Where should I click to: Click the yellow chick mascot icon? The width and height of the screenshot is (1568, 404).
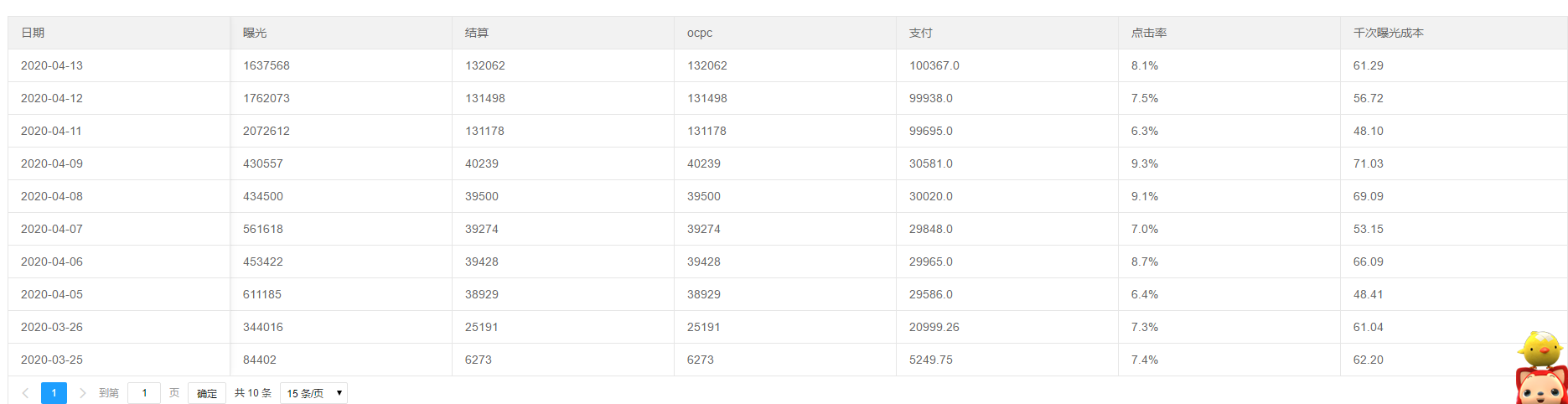pos(1540,348)
